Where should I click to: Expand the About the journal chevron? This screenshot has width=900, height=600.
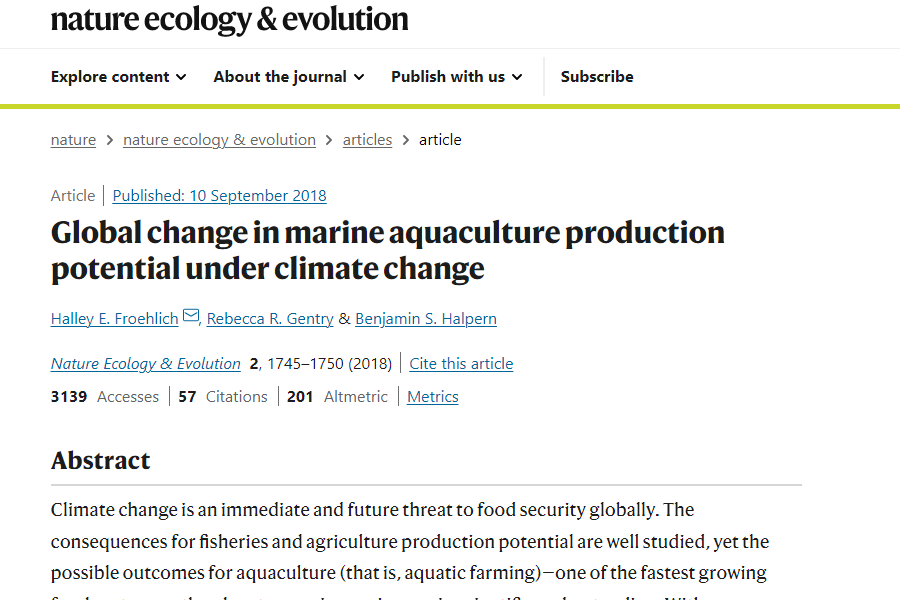[x=359, y=77]
